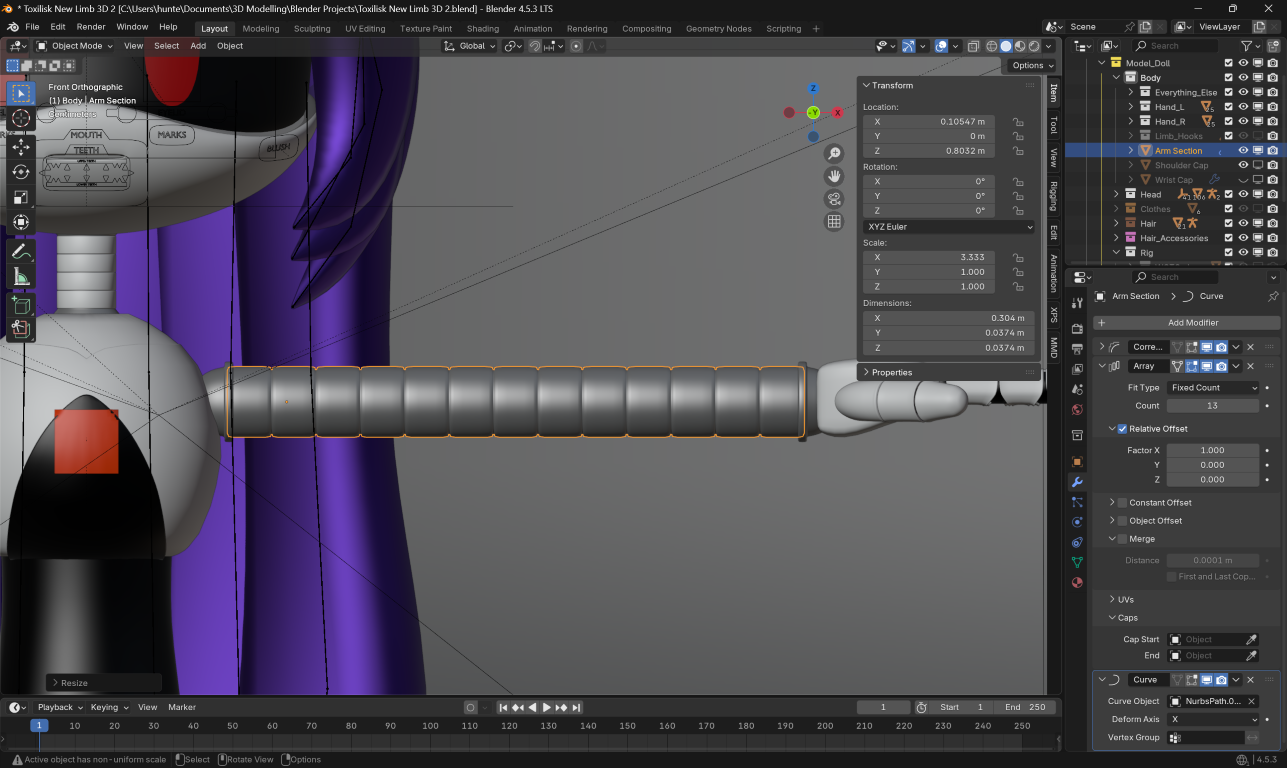The height and width of the screenshot is (768, 1287).
Task: Select the 3D Cursor tool
Action: (21, 119)
